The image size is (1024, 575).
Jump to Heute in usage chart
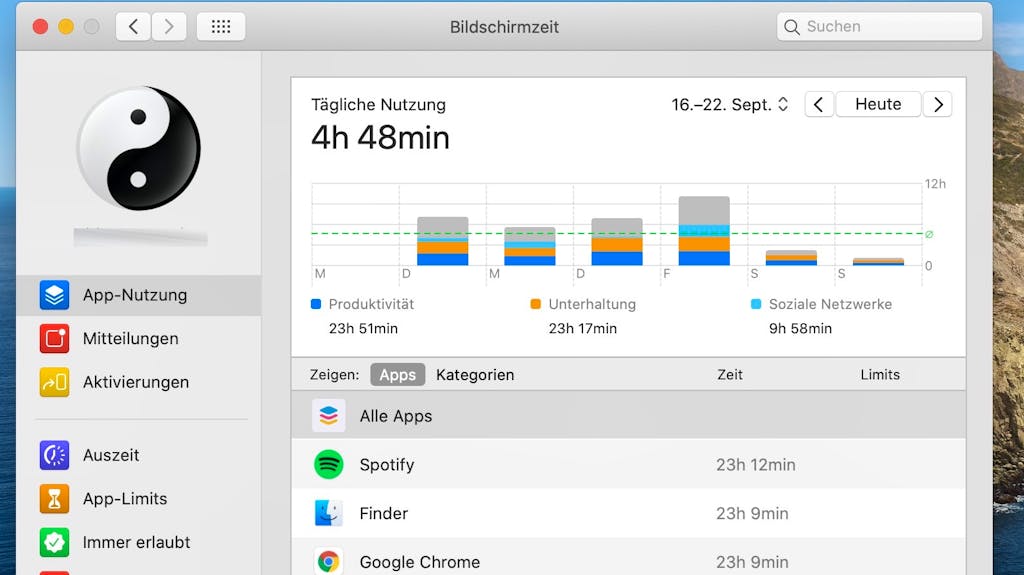[x=878, y=105]
